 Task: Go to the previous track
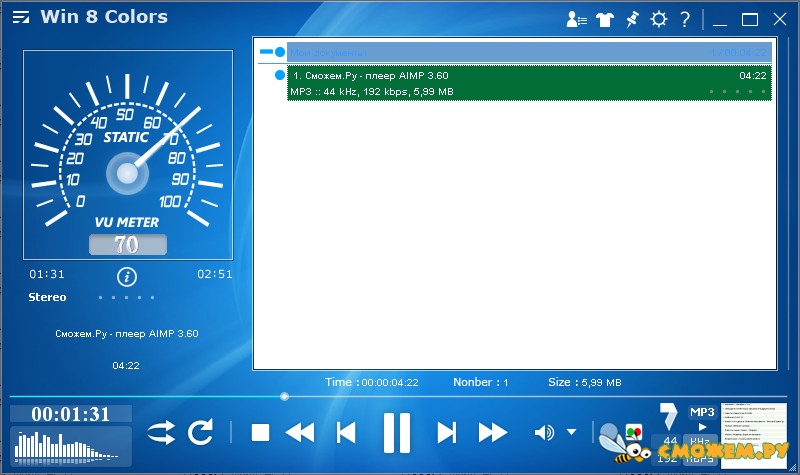[346, 433]
